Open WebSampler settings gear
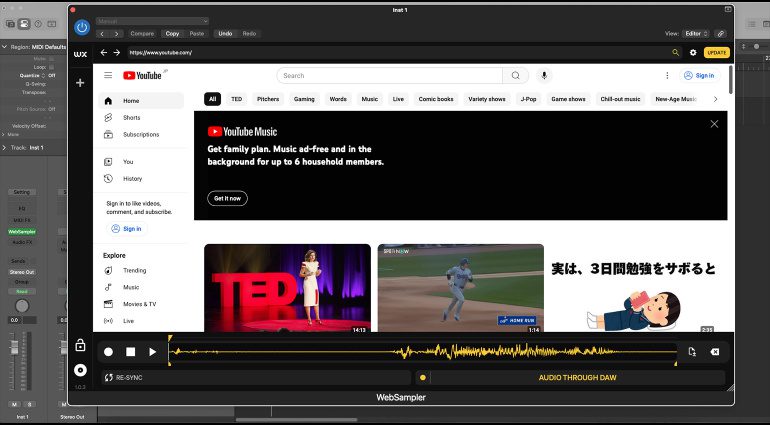 [x=693, y=53]
